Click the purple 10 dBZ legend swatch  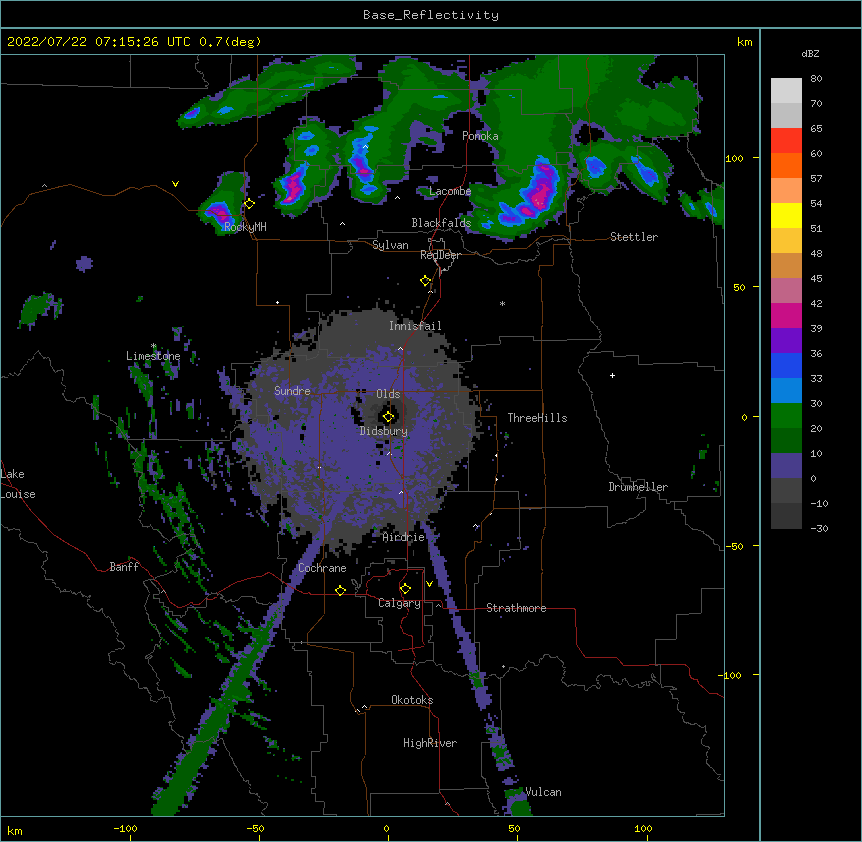(x=786, y=466)
